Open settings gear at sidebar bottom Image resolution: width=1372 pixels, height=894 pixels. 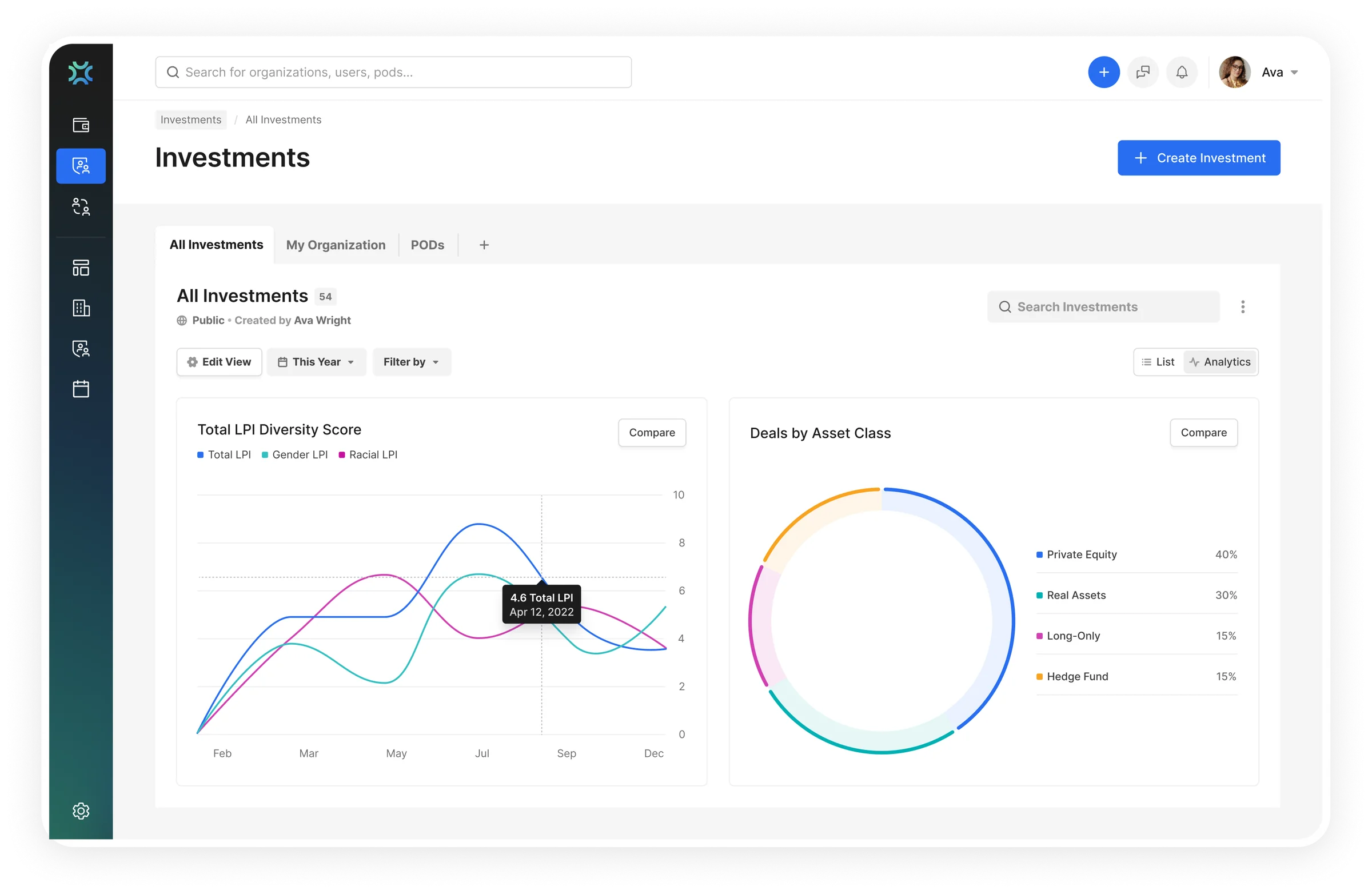(81, 812)
